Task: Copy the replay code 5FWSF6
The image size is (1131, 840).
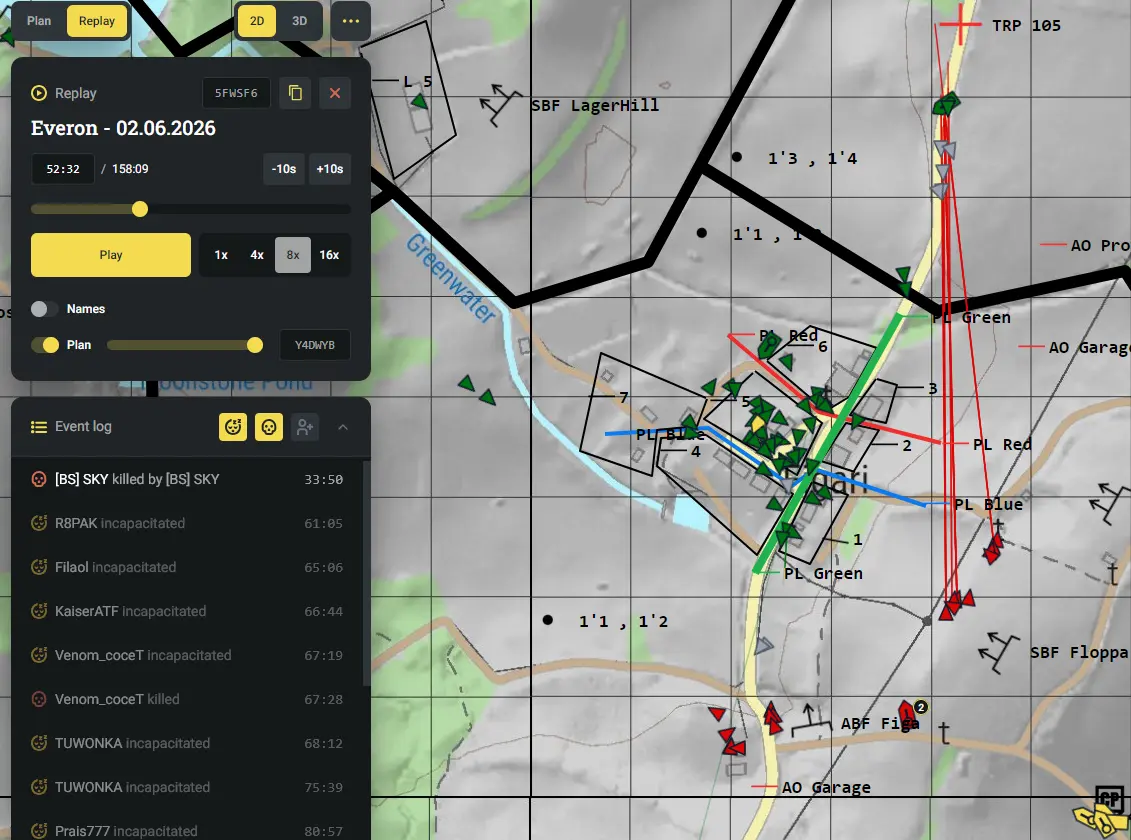Action: (295, 93)
